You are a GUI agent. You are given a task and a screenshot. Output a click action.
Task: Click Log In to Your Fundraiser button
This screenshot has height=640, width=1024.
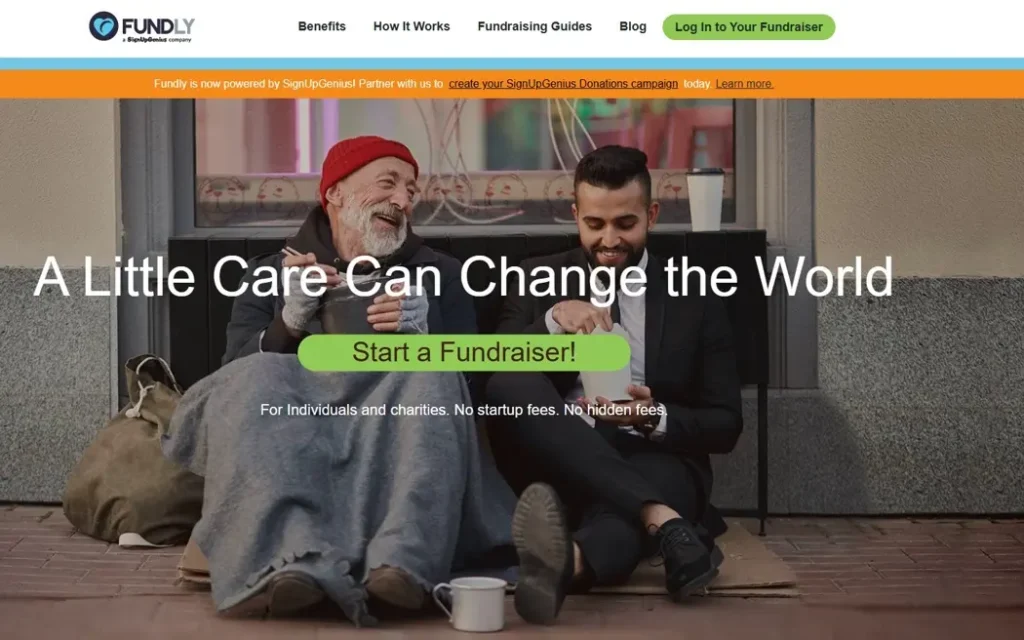[x=748, y=27]
